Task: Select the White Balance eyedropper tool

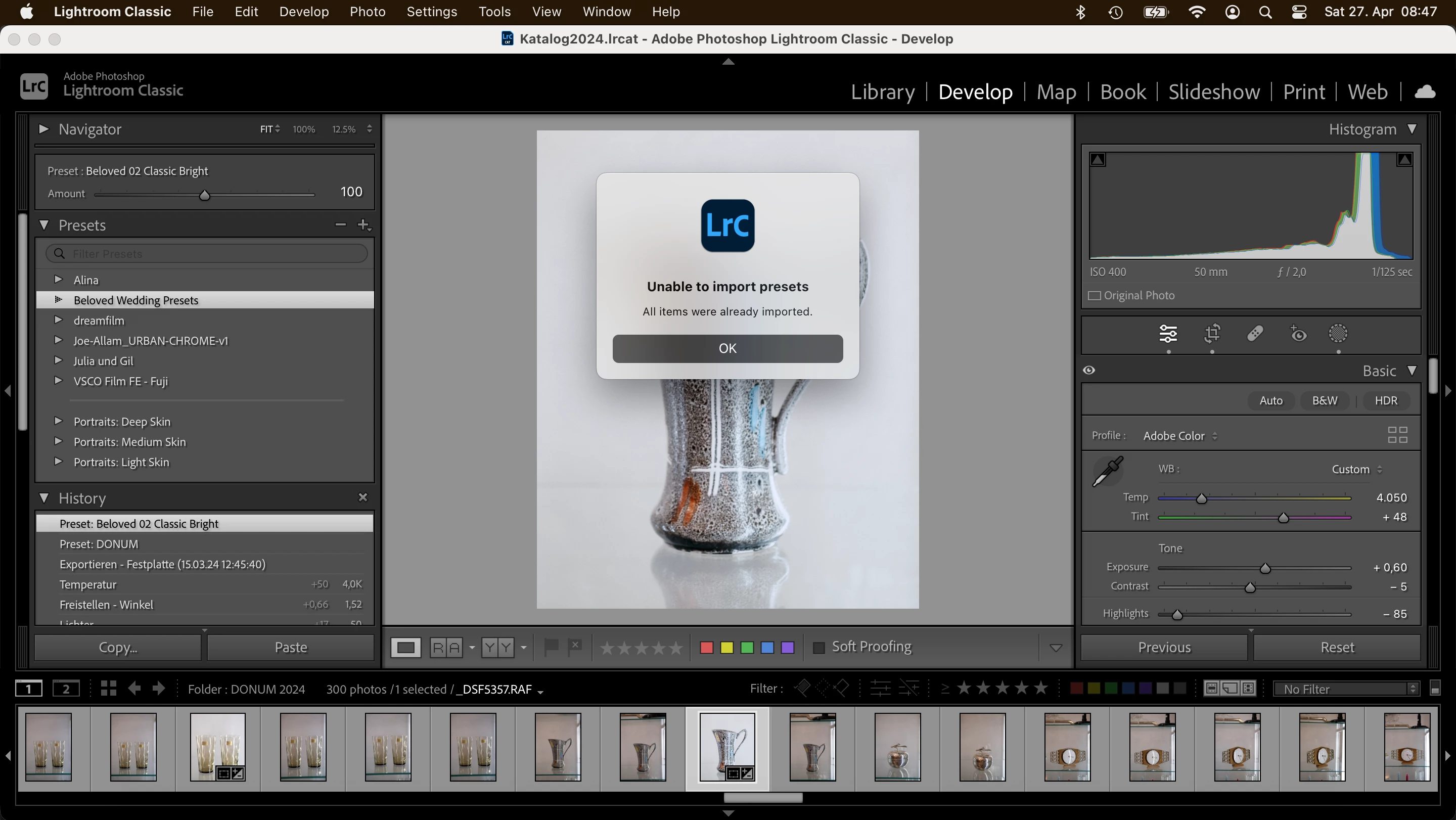Action: (x=1107, y=471)
